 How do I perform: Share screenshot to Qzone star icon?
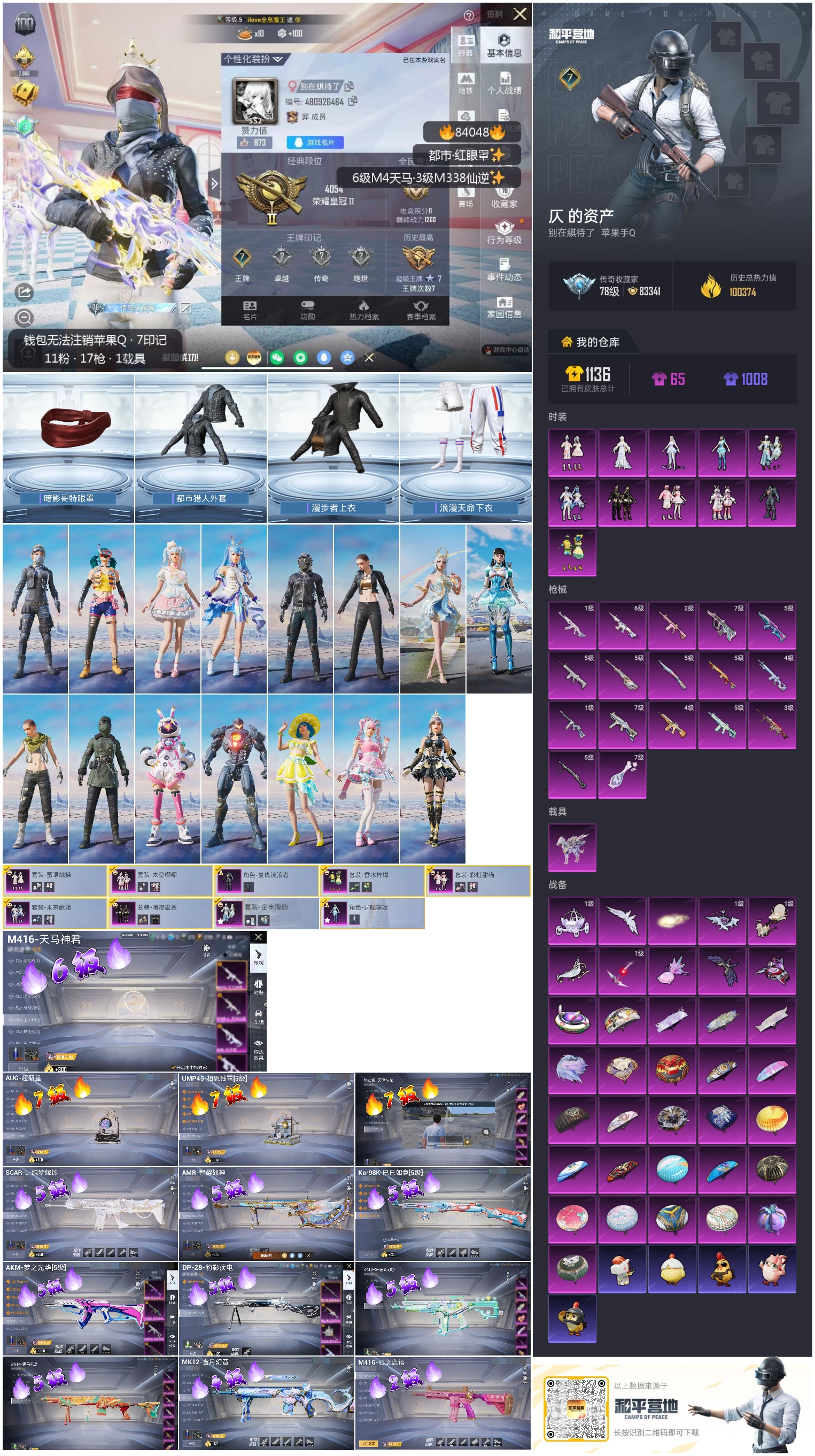(x=347, y=358)
